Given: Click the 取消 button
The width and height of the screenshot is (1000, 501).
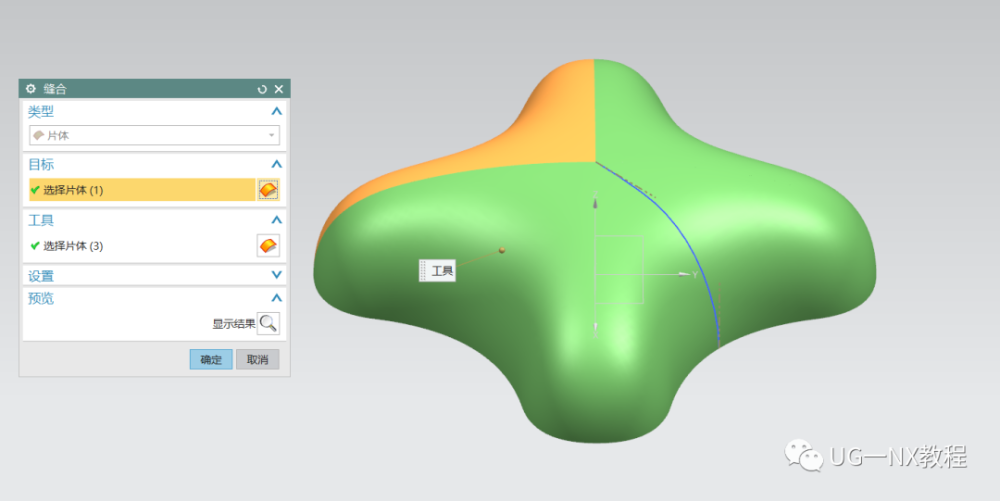Looking at the screenshot, I should (x=258, y=359).
